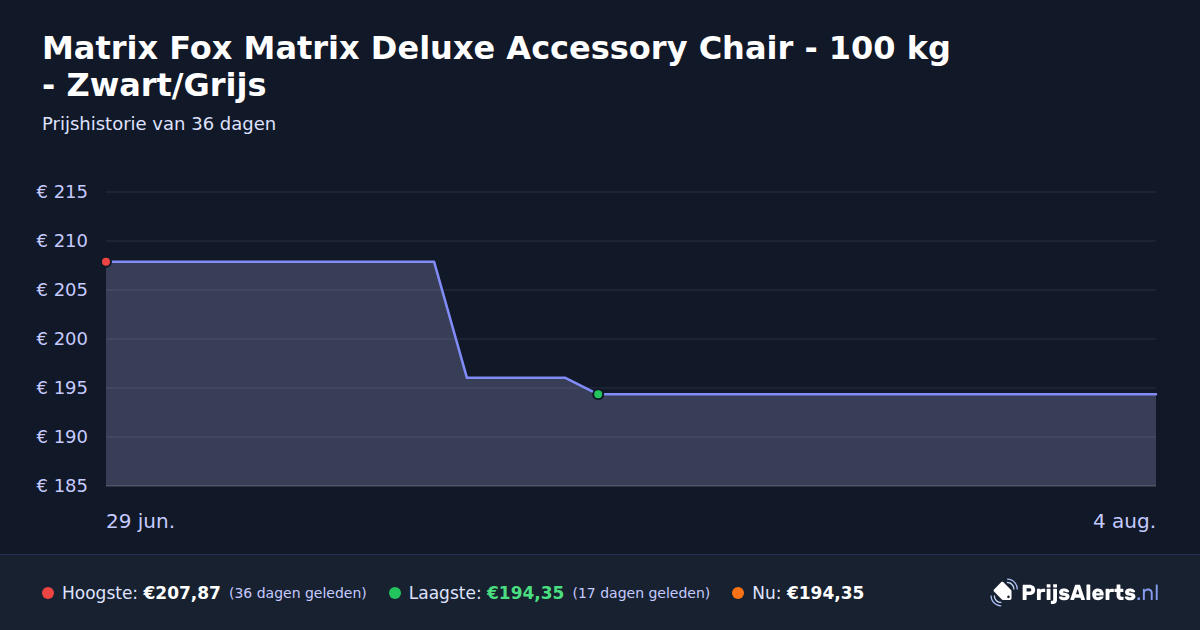Click the PrijsAlerts price tag logo icon
Image resolution: width=1200 pixels, height=630 pixels.
pos(1003,593)
